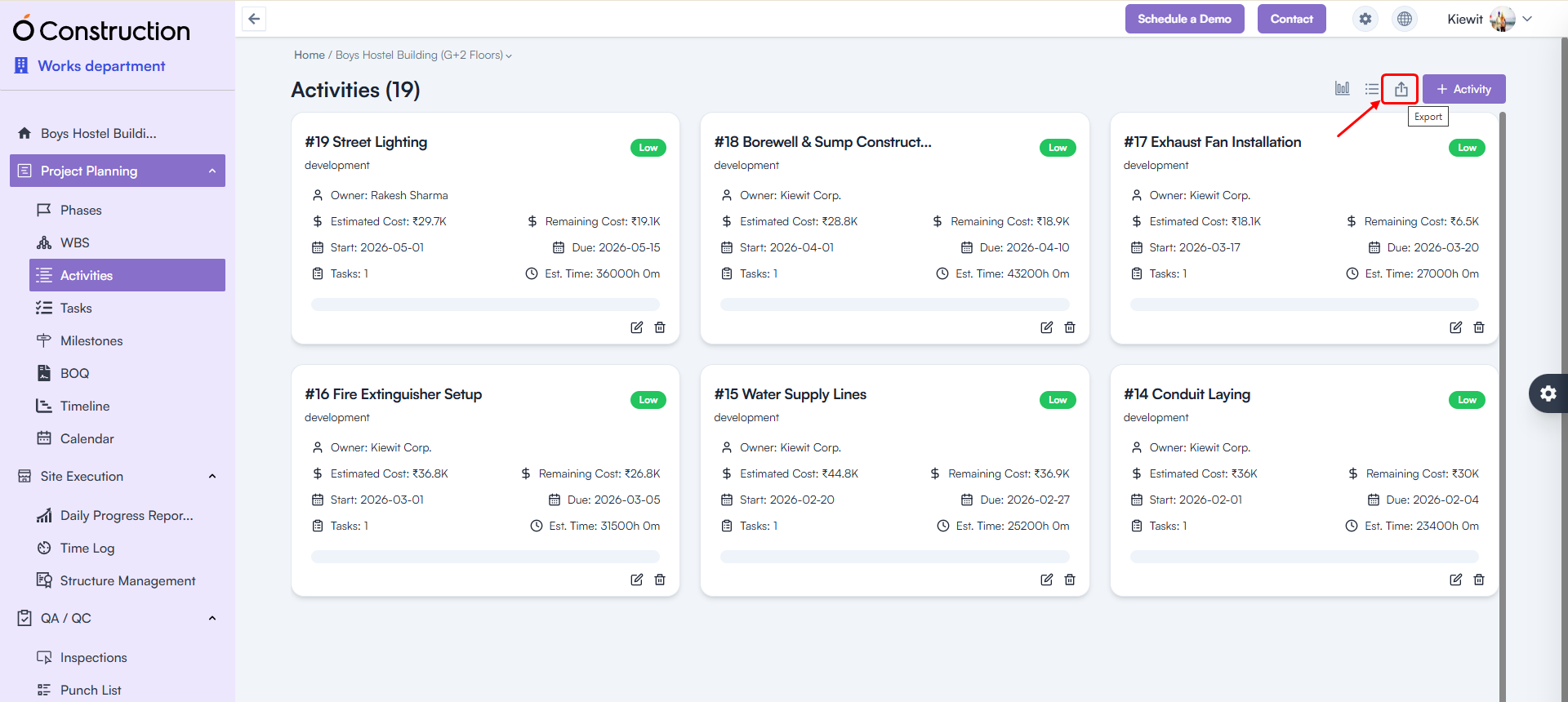Image resolution: width=1568 pixels, height=702 pixels.
Task: Edit the Water Supply Lines activity
Action: [x=1046, y=580]
